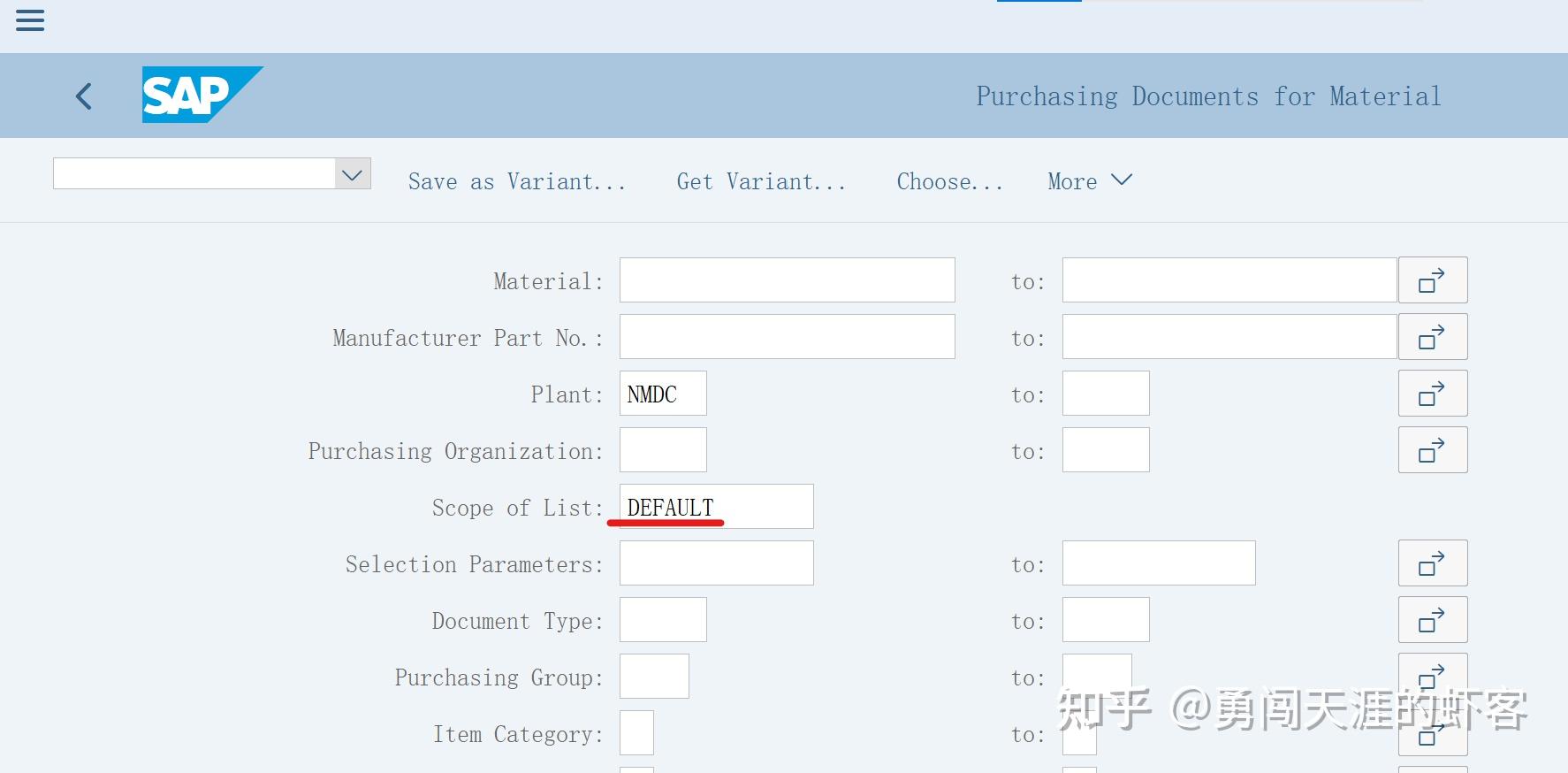Click the Choose... button
The image size is (1568, 773).
[949, 181]
